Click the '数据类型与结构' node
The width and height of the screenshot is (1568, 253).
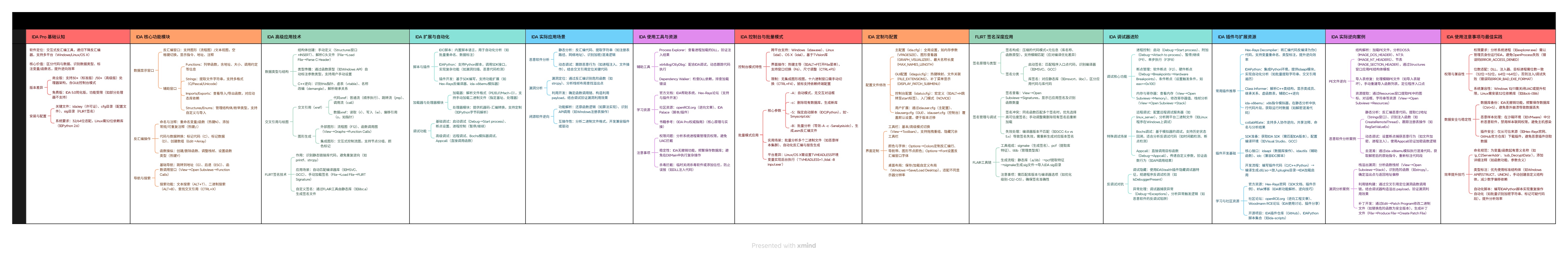[x=277, y=71]
